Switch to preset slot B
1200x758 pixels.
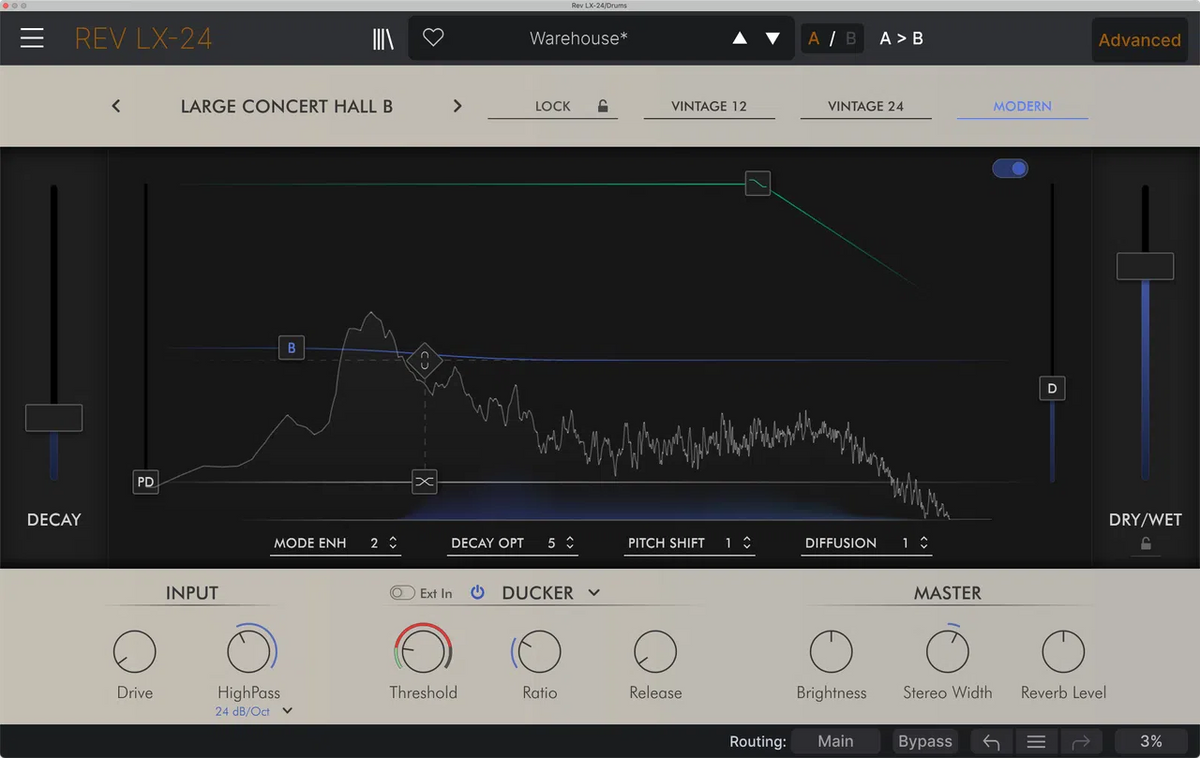[x=849, y=38]
